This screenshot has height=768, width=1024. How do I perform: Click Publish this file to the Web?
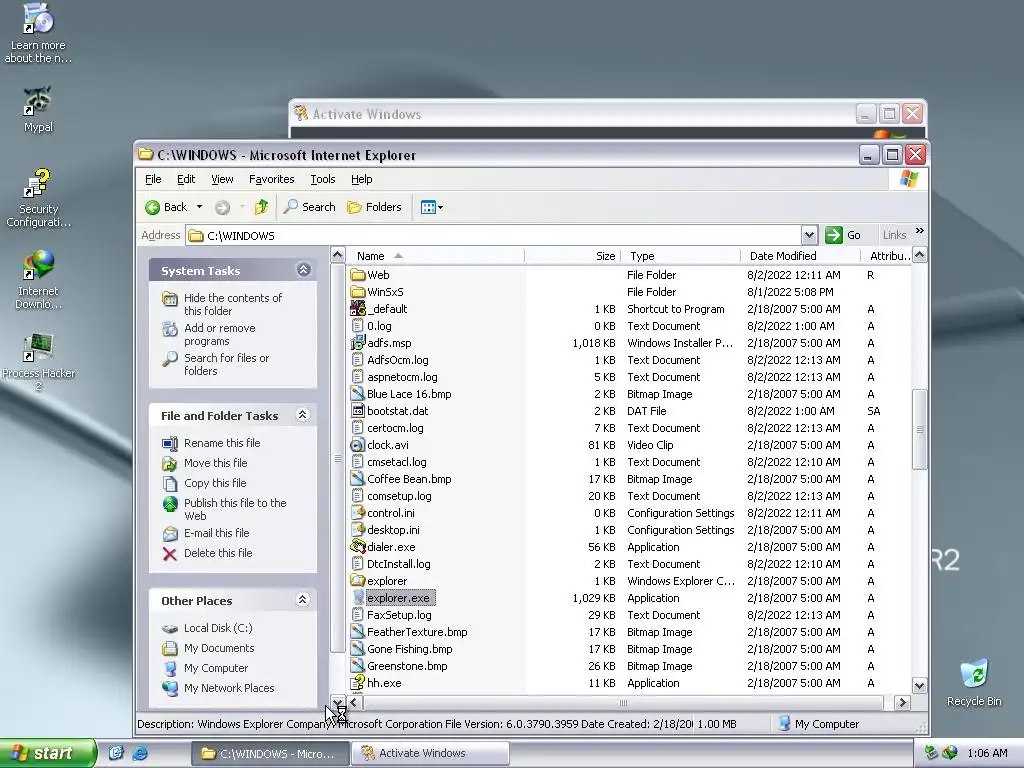[x=234, y=509]
